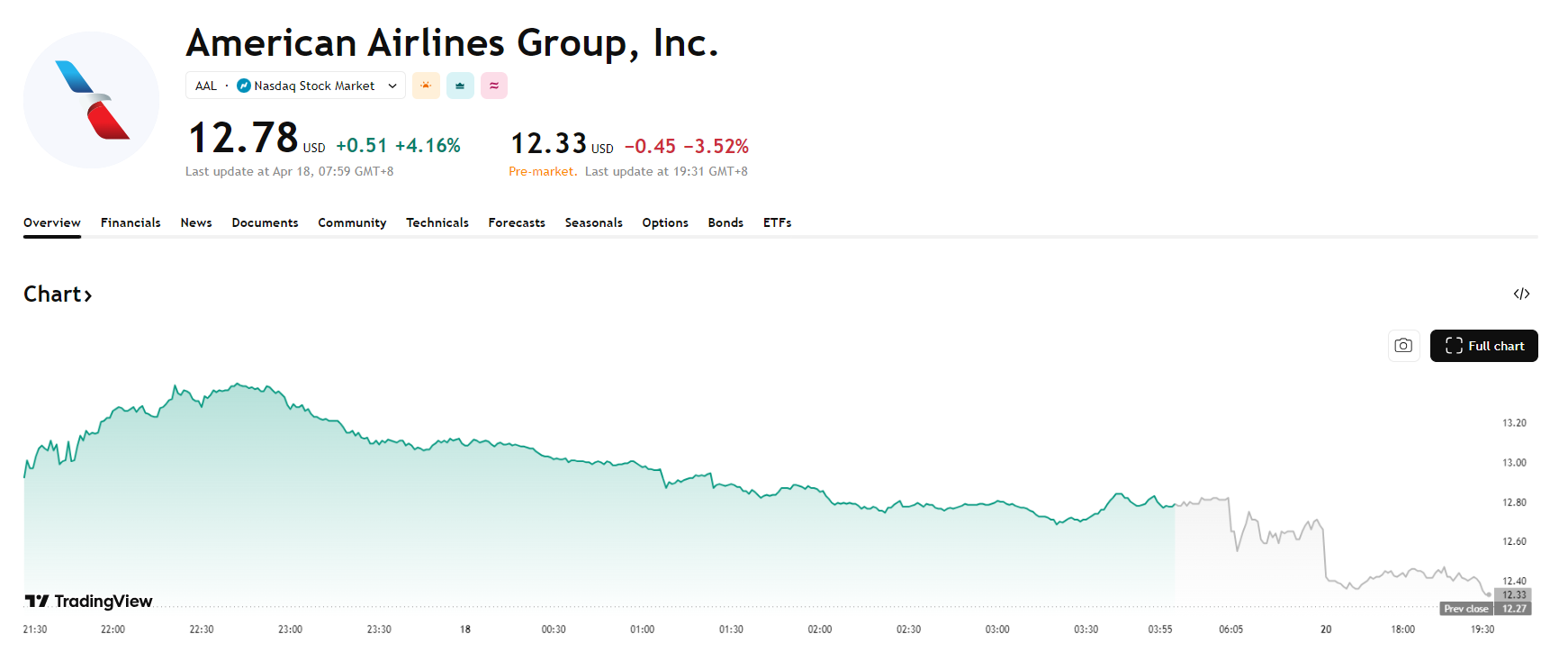The height and width of the screenshot is (652, 1568).
Task: Open the Full chart view
Action: (x=1483, y=346)
